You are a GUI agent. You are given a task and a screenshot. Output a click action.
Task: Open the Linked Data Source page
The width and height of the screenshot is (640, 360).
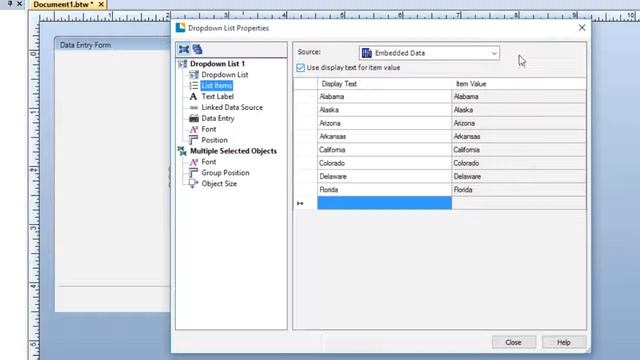(x=232, y=107)
